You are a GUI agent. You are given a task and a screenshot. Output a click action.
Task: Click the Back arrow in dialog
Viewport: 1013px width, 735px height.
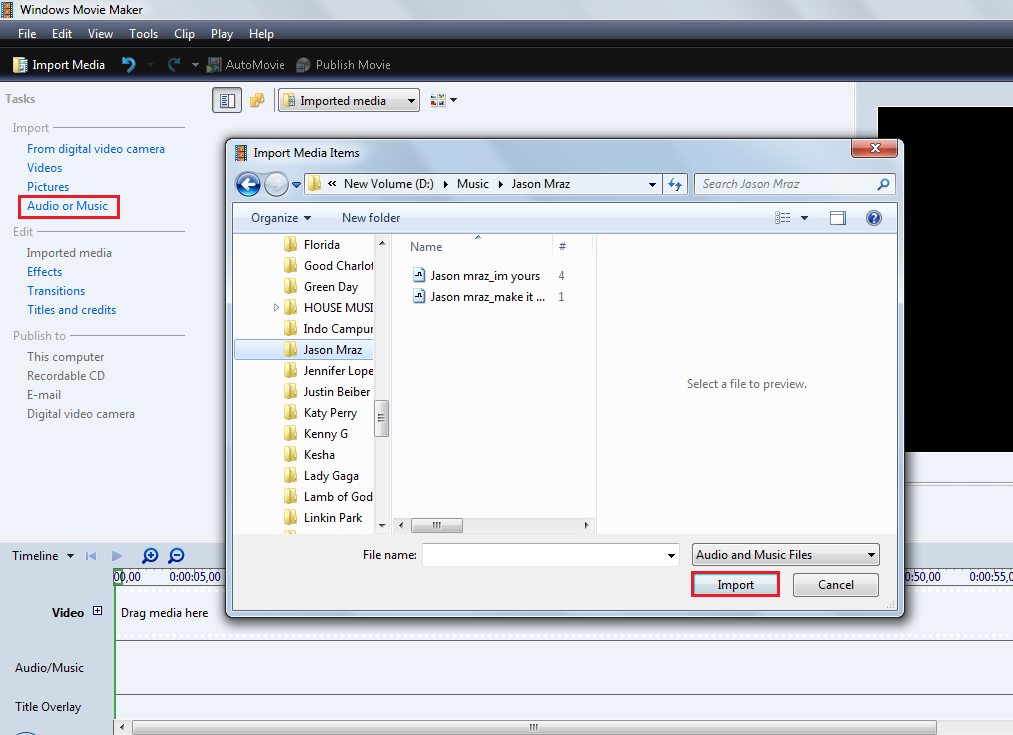click(x=249, y=184)
